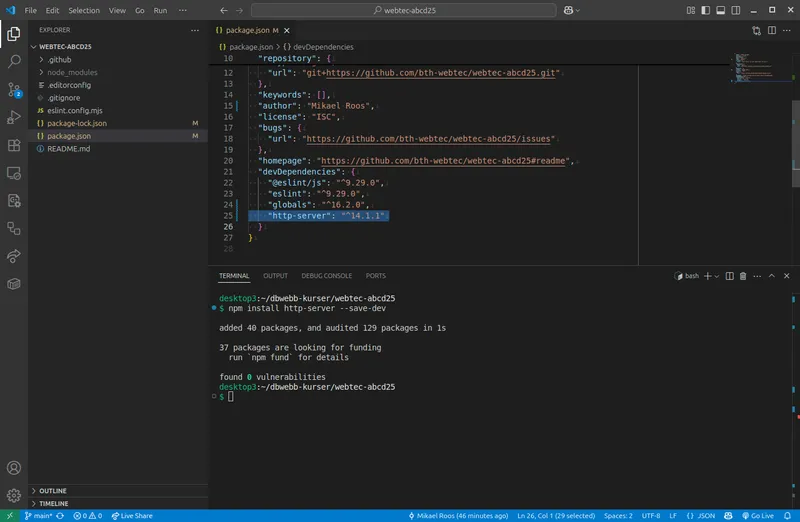Go forward with the navigation arrow

tap(239, 10)
